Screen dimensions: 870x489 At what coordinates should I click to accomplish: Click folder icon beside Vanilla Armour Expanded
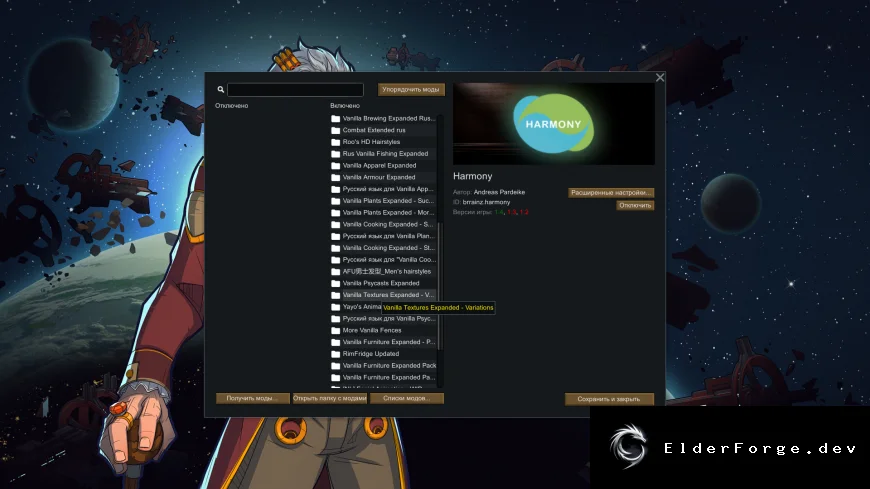(x=336, y=178)
